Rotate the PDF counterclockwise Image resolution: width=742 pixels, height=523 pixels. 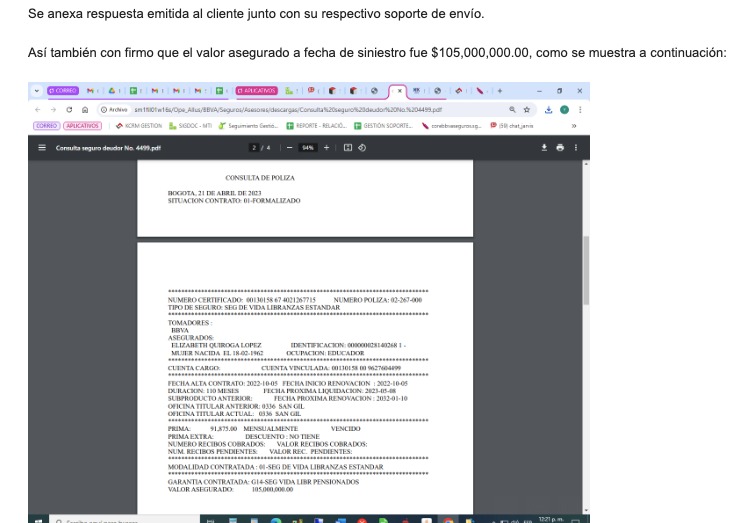point(362,148)
